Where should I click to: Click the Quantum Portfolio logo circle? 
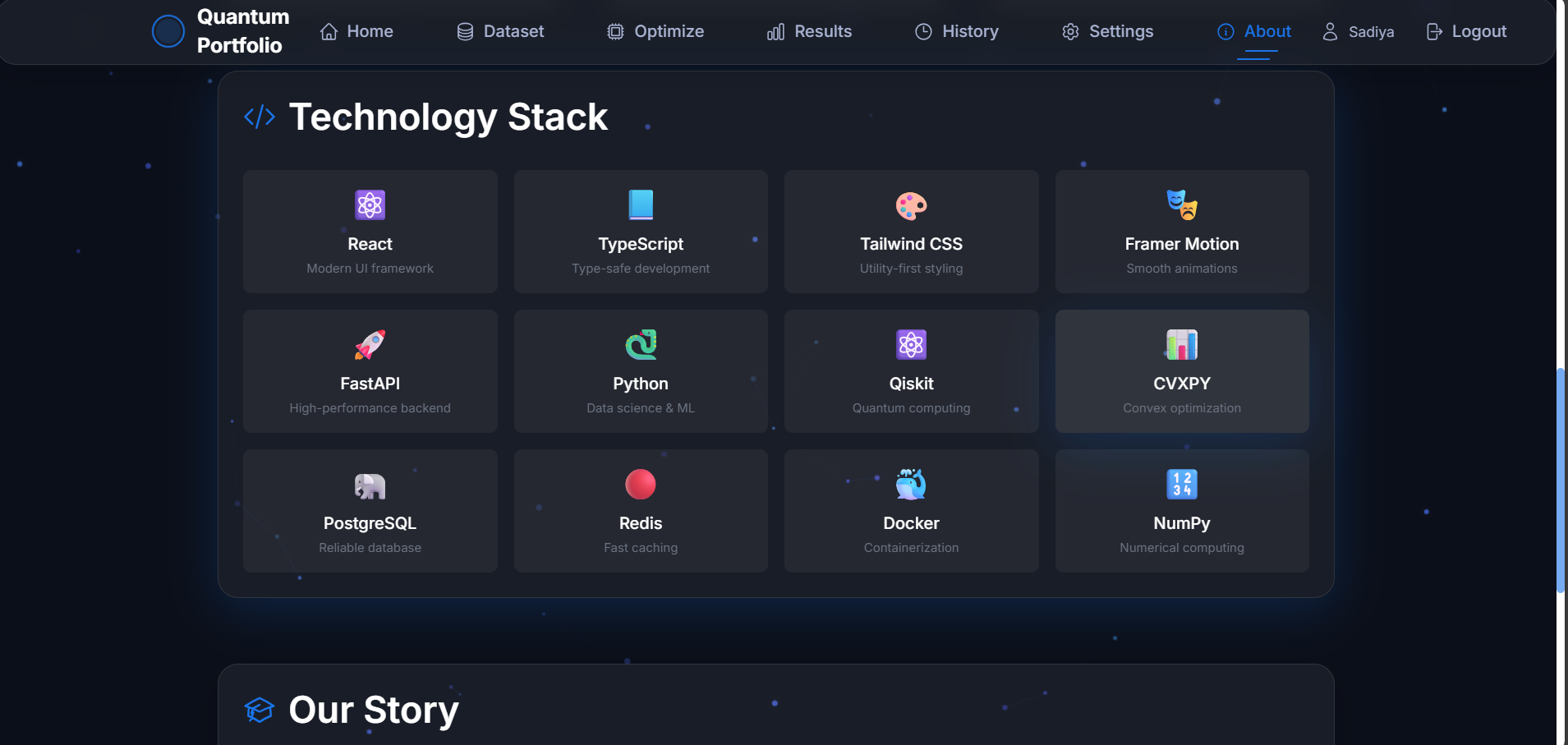point(168,31)
